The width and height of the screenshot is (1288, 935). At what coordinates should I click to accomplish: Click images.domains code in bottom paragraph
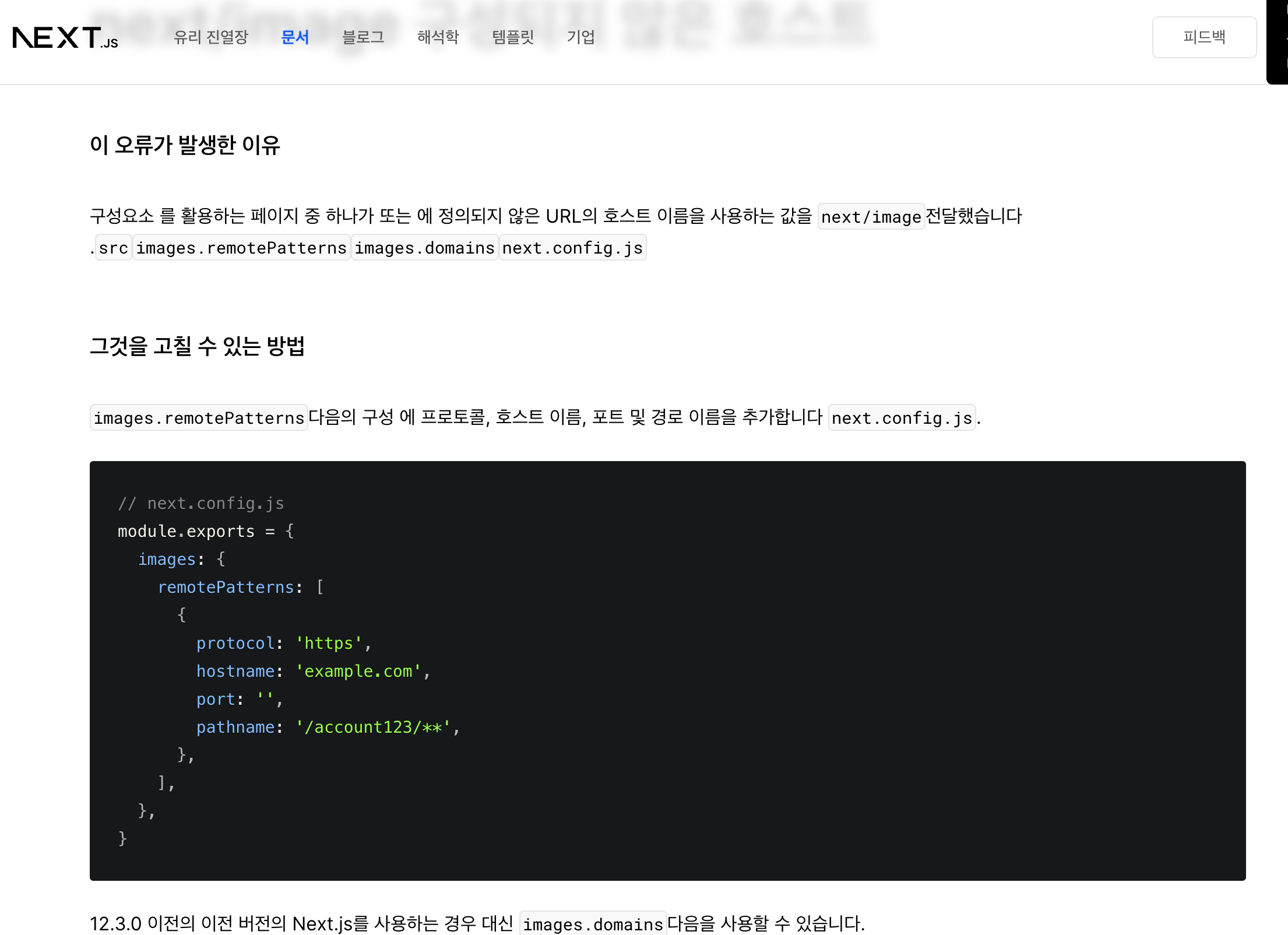(x=593, y=924)
